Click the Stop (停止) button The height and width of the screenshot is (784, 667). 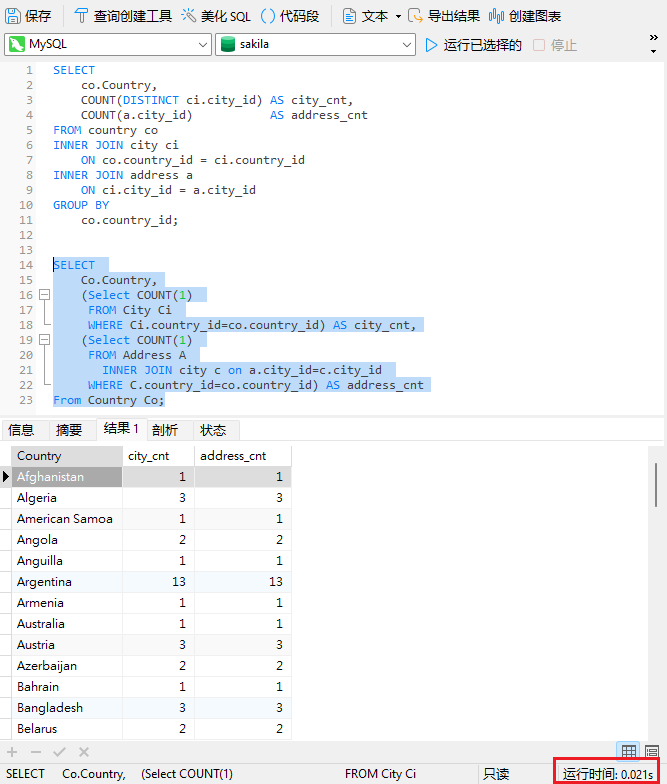point(555,45)
